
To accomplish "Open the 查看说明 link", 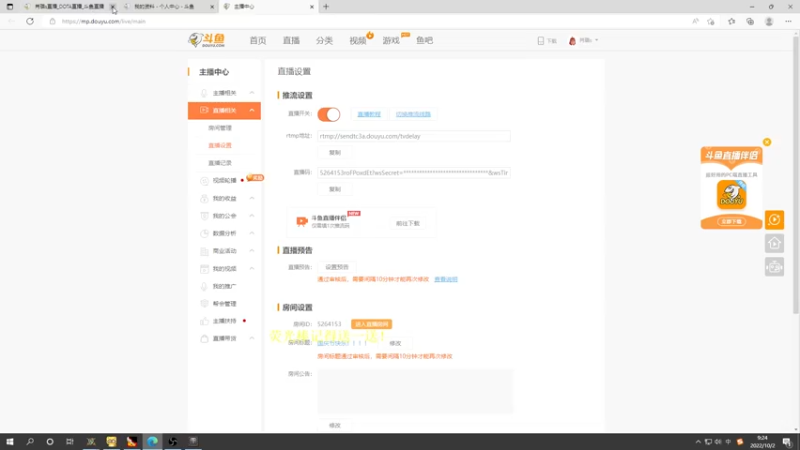I will point(446,280).
